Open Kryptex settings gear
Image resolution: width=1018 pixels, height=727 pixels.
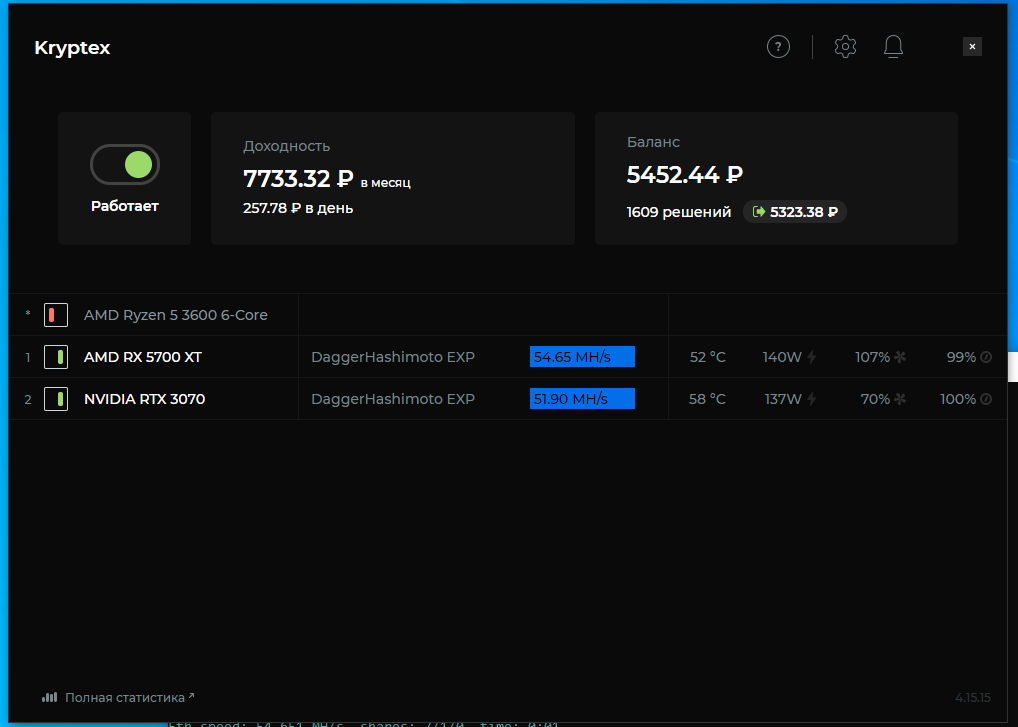tap(845, 47)
